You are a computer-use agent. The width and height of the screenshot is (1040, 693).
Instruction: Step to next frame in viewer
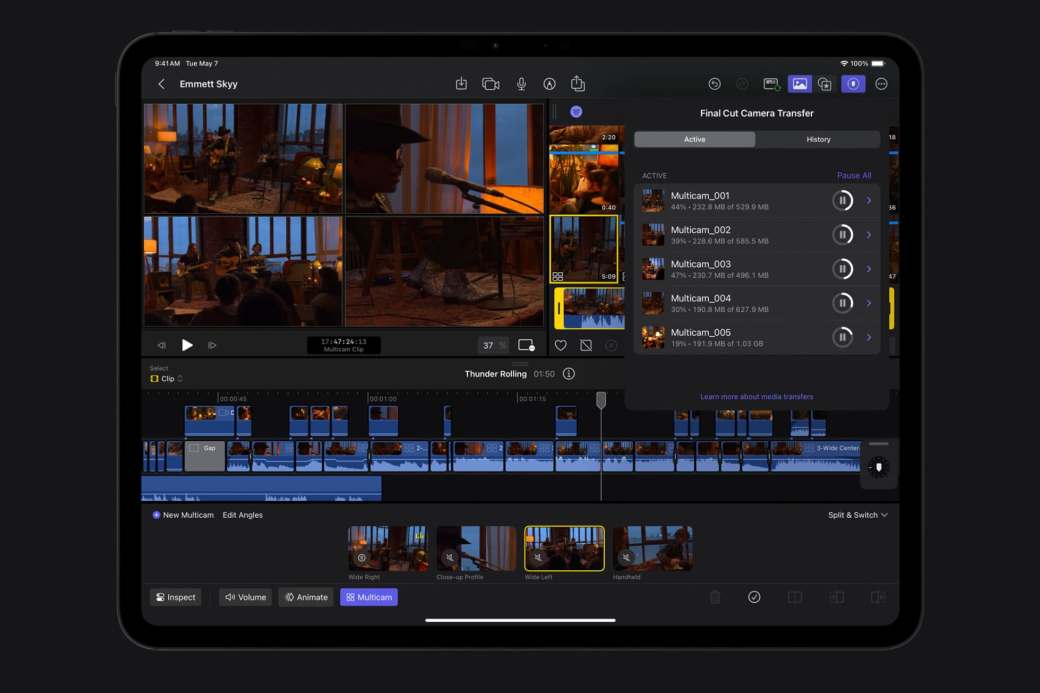212,346
